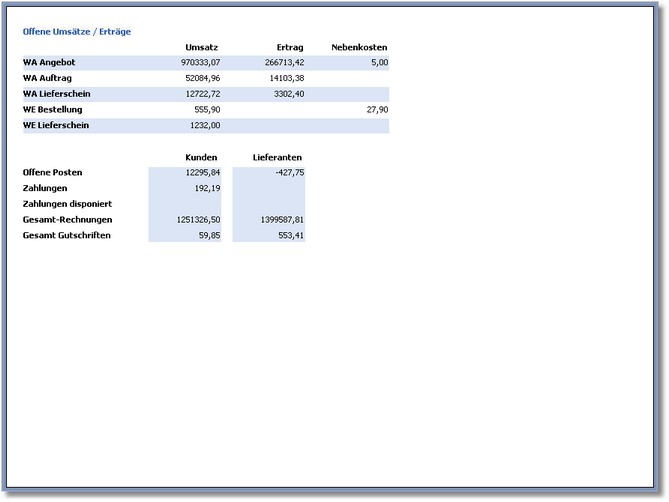Select the Offene Posten Lieferanten value -427,75
The width and height of the screenshot is (669, 502).
pos(288,172)
